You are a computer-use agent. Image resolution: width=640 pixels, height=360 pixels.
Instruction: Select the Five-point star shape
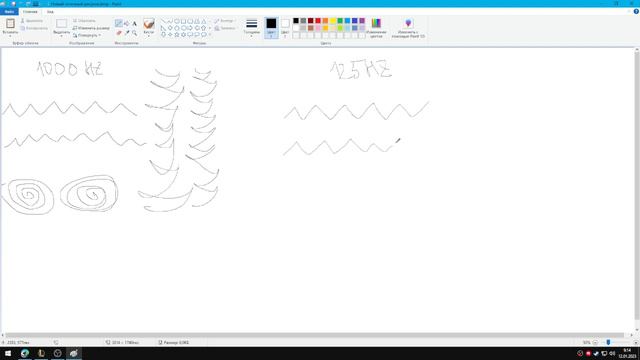(177, 35)
